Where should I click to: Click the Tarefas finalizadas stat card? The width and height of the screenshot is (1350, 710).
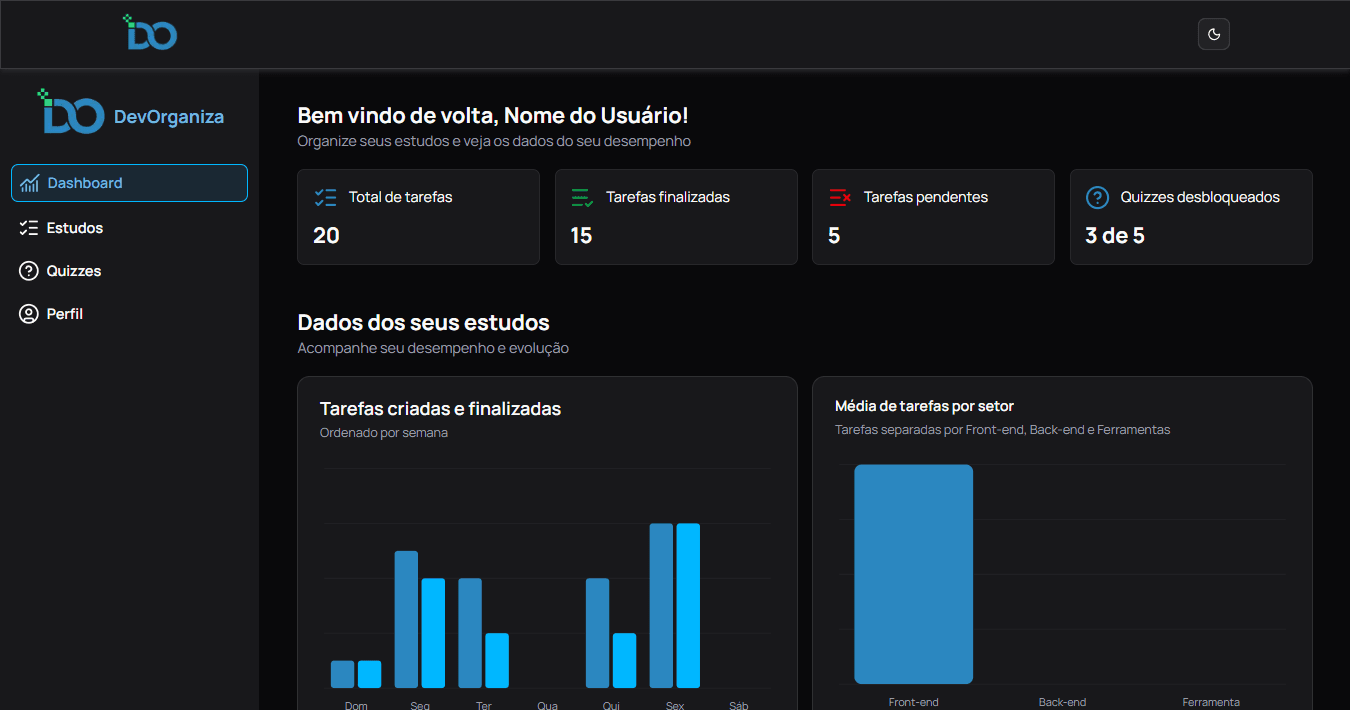point(676,217)
